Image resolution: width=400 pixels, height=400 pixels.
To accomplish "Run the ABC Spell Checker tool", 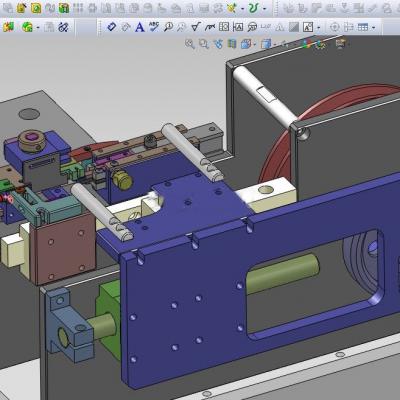I will 154,26.
